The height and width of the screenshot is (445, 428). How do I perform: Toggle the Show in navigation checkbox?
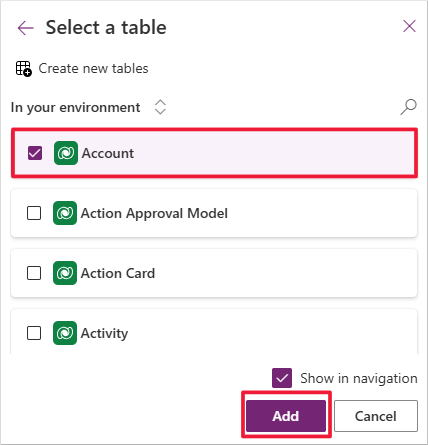(x=282, y=378)
